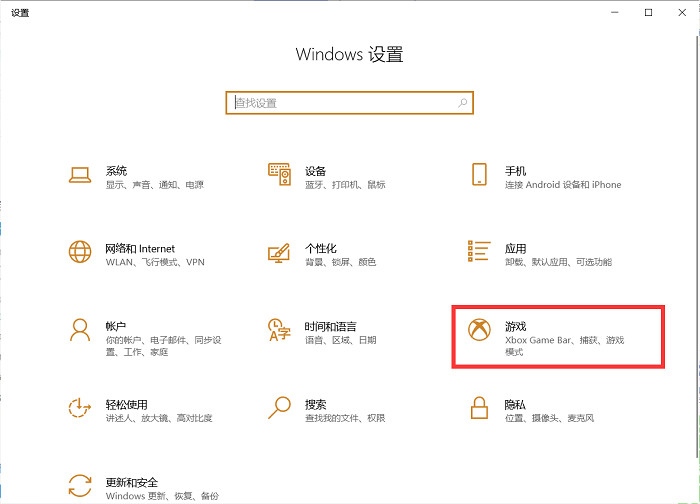Select the 设备 heading text

pyautogui.click(x=316, y=171)
